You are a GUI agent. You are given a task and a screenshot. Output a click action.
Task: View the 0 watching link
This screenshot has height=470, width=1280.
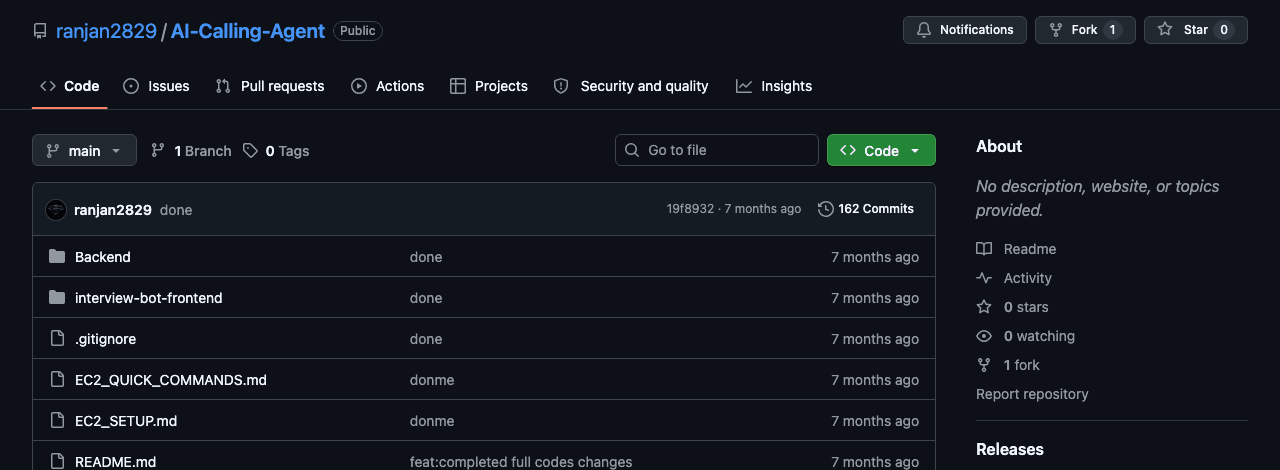[x=1026, y=336]
